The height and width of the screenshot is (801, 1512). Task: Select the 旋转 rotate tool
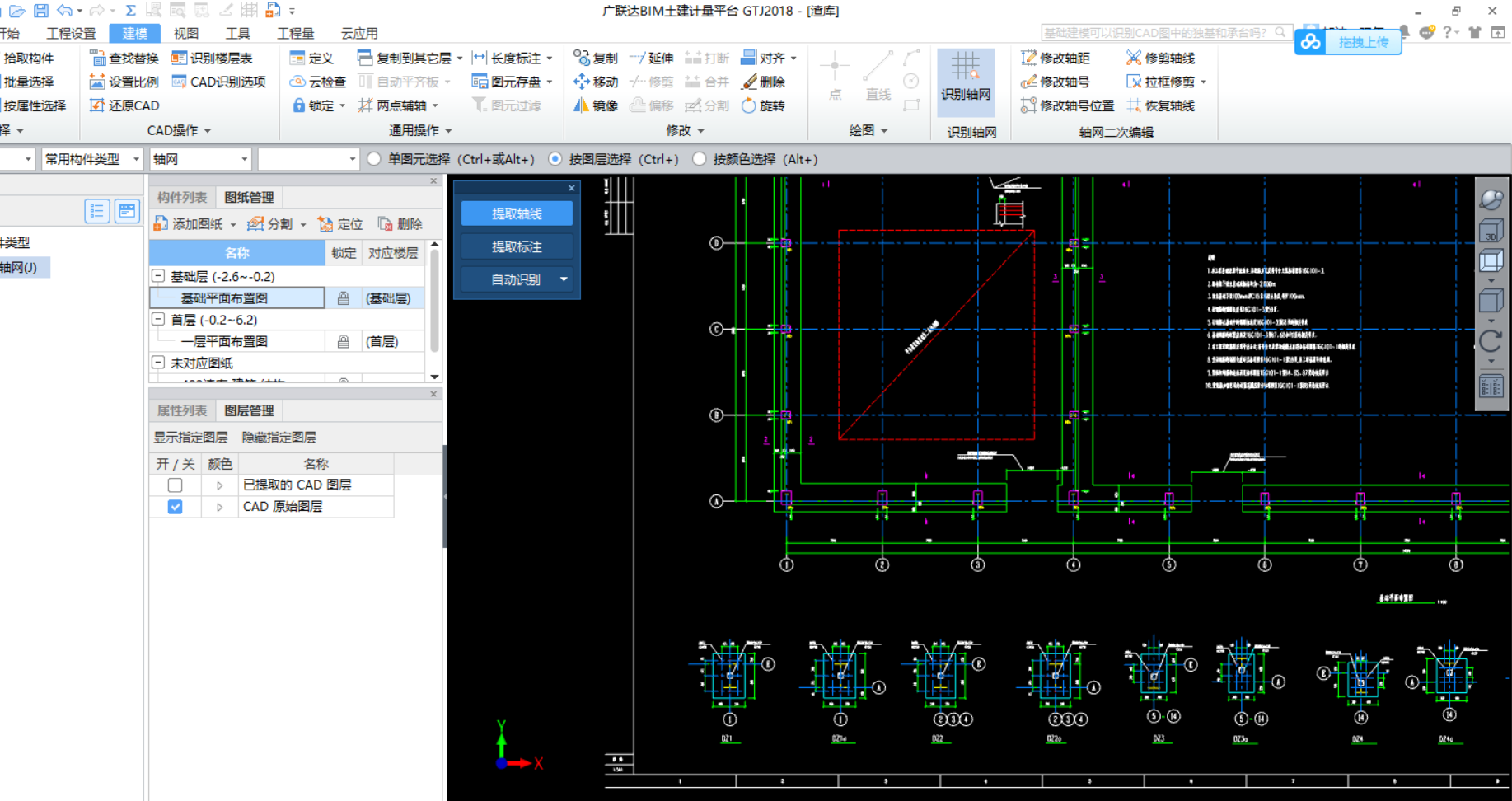pyautogui.click(x=764, y=105)
